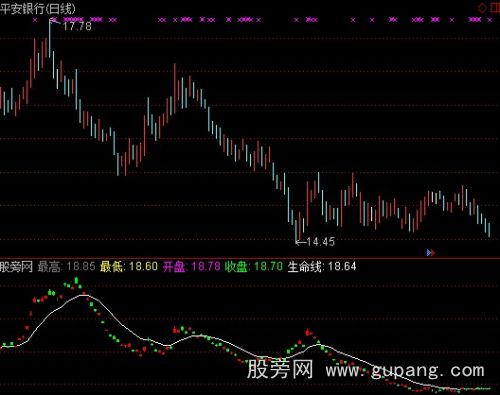The width and height of the screenshot is (500, 395).
Task: Click the 18.78 value after 开盘
Action: [x=206, y=267]
